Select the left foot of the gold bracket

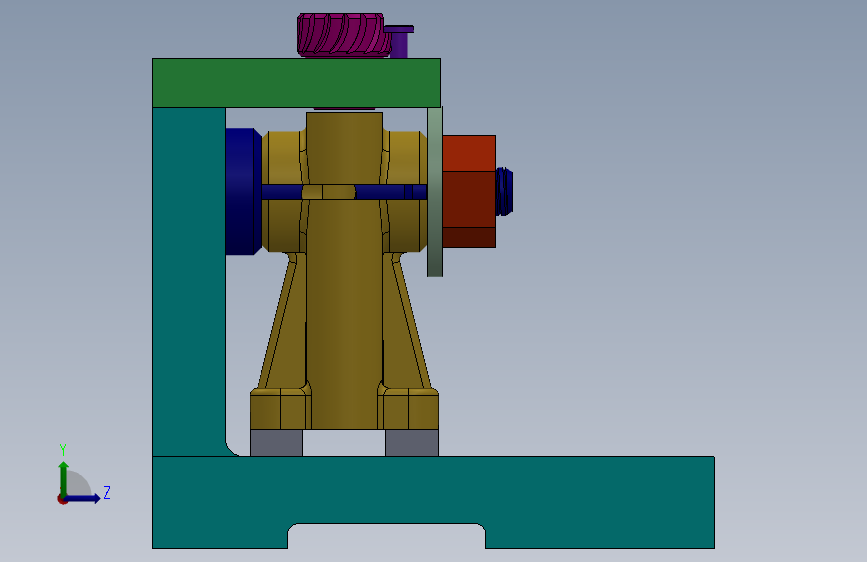[278, 408]
